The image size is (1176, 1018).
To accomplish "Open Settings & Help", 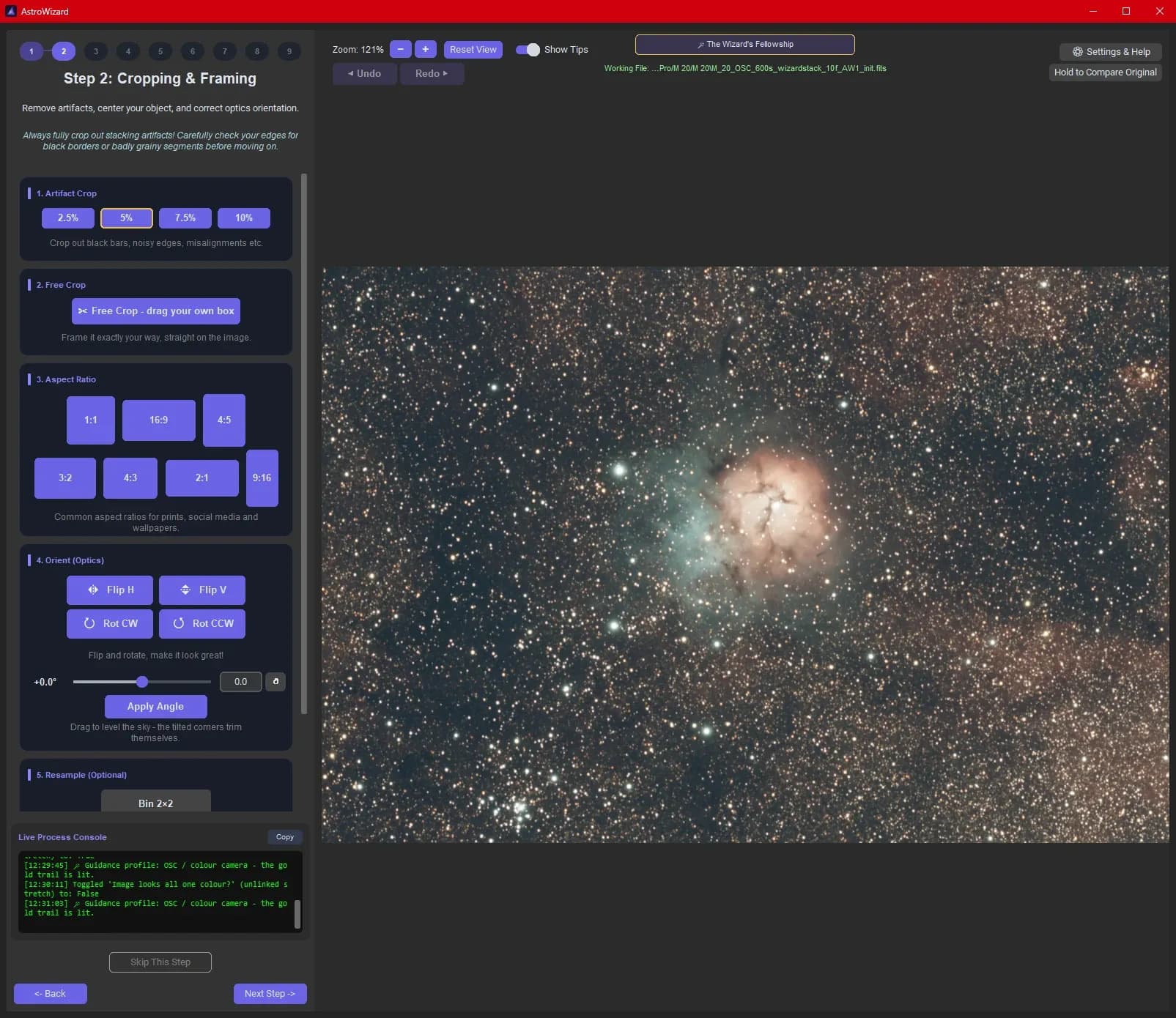I will click(1111, 52).
